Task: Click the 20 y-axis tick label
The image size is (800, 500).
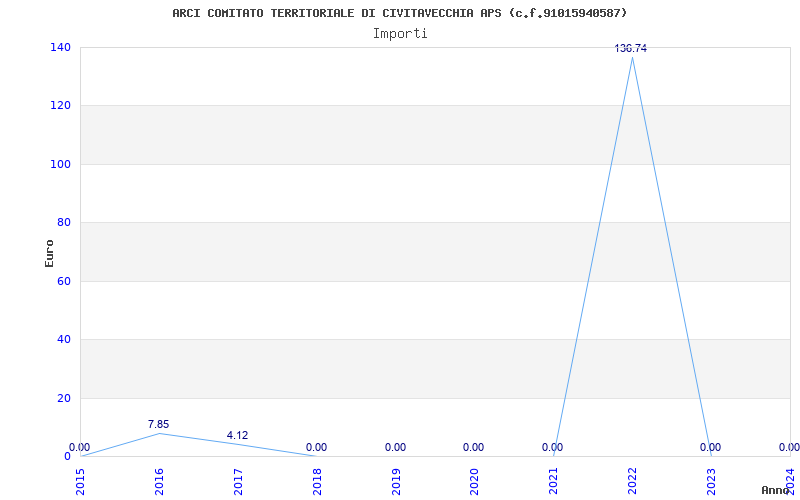Action: tap(64, 398)
